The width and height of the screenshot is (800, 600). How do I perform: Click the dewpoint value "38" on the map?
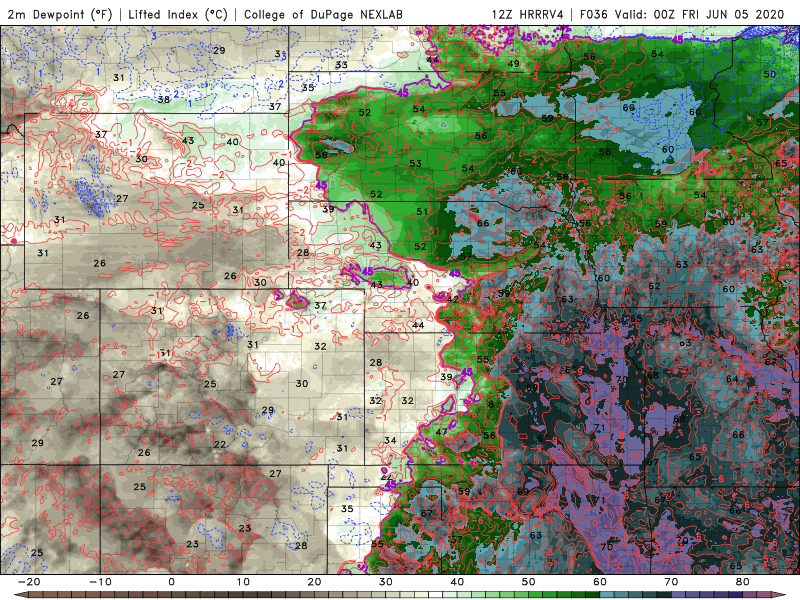pos(163,99)
